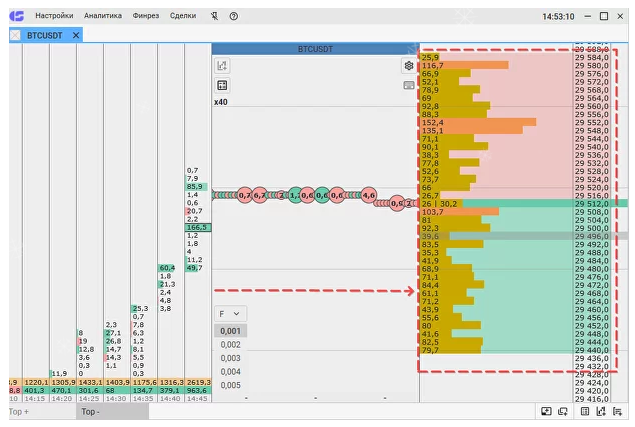
Task: Click the list-with-arrow icon in bottom toolbar
Action: [x=617, y=412]
